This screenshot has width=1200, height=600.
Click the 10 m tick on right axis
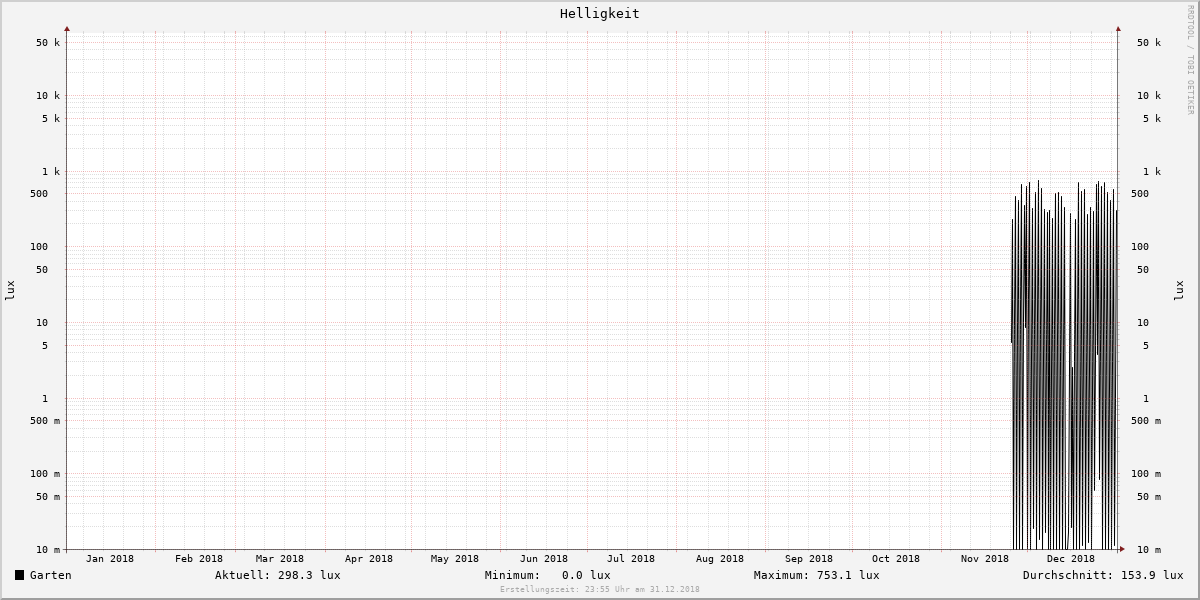(x=1149, y=549)
